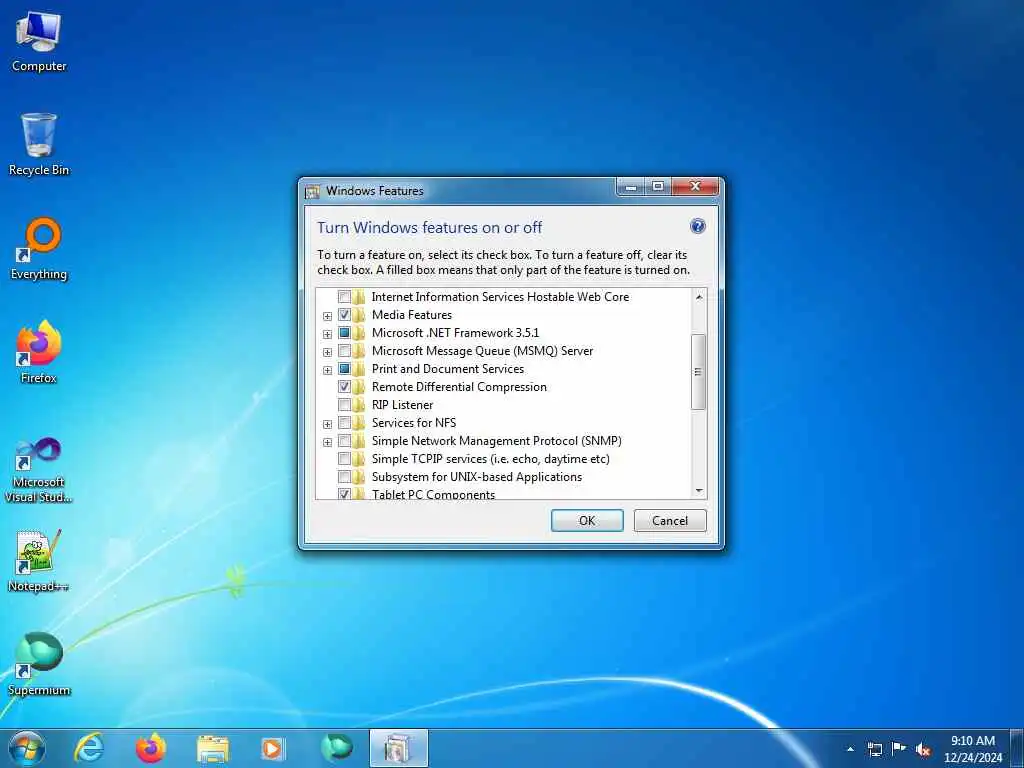The image size is (1024, 768).
Task: Click the folder icon beside Services for NFS
Action: coord(359,423)
